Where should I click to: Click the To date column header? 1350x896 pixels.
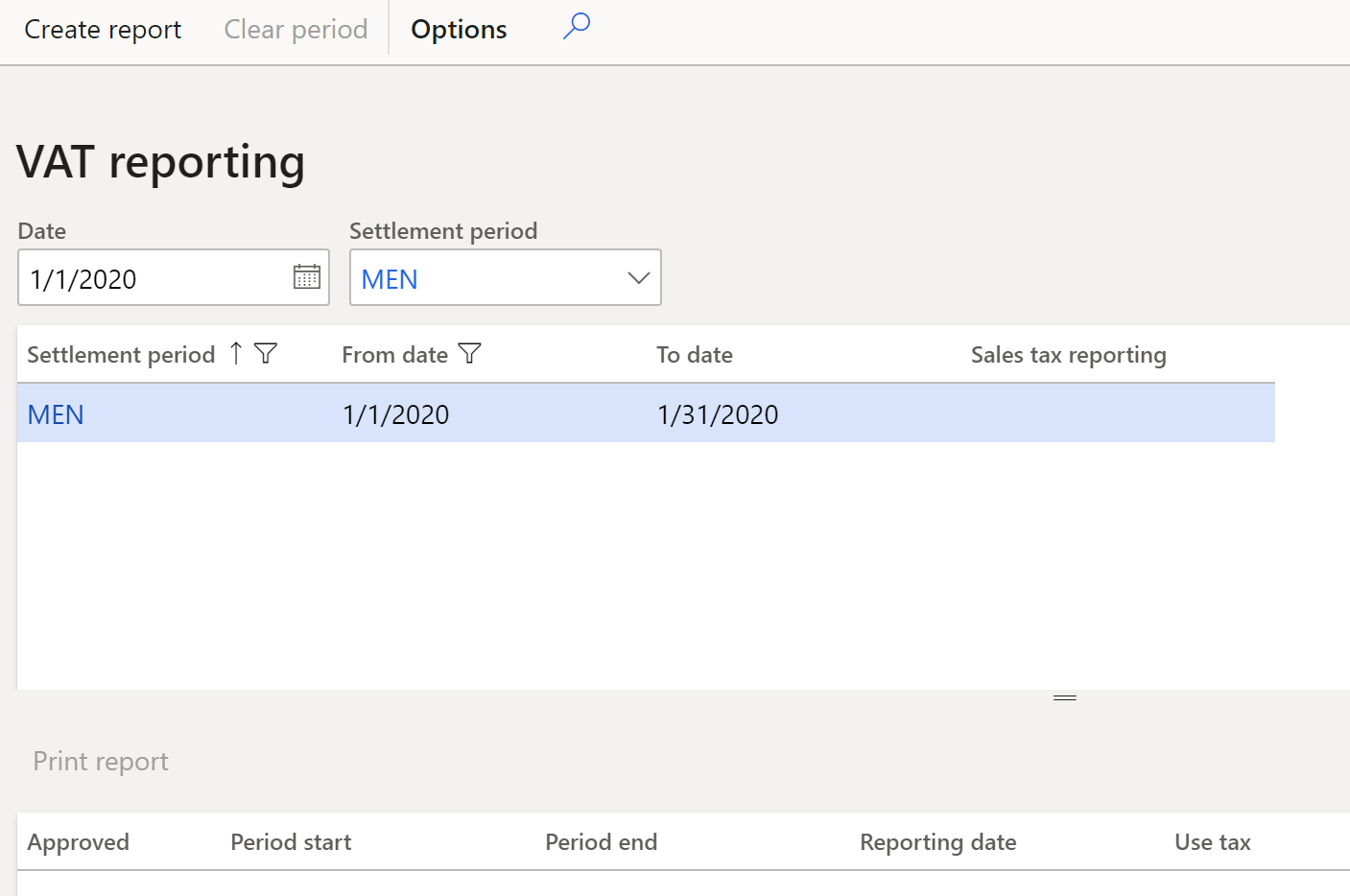click(x=694, y=354)
